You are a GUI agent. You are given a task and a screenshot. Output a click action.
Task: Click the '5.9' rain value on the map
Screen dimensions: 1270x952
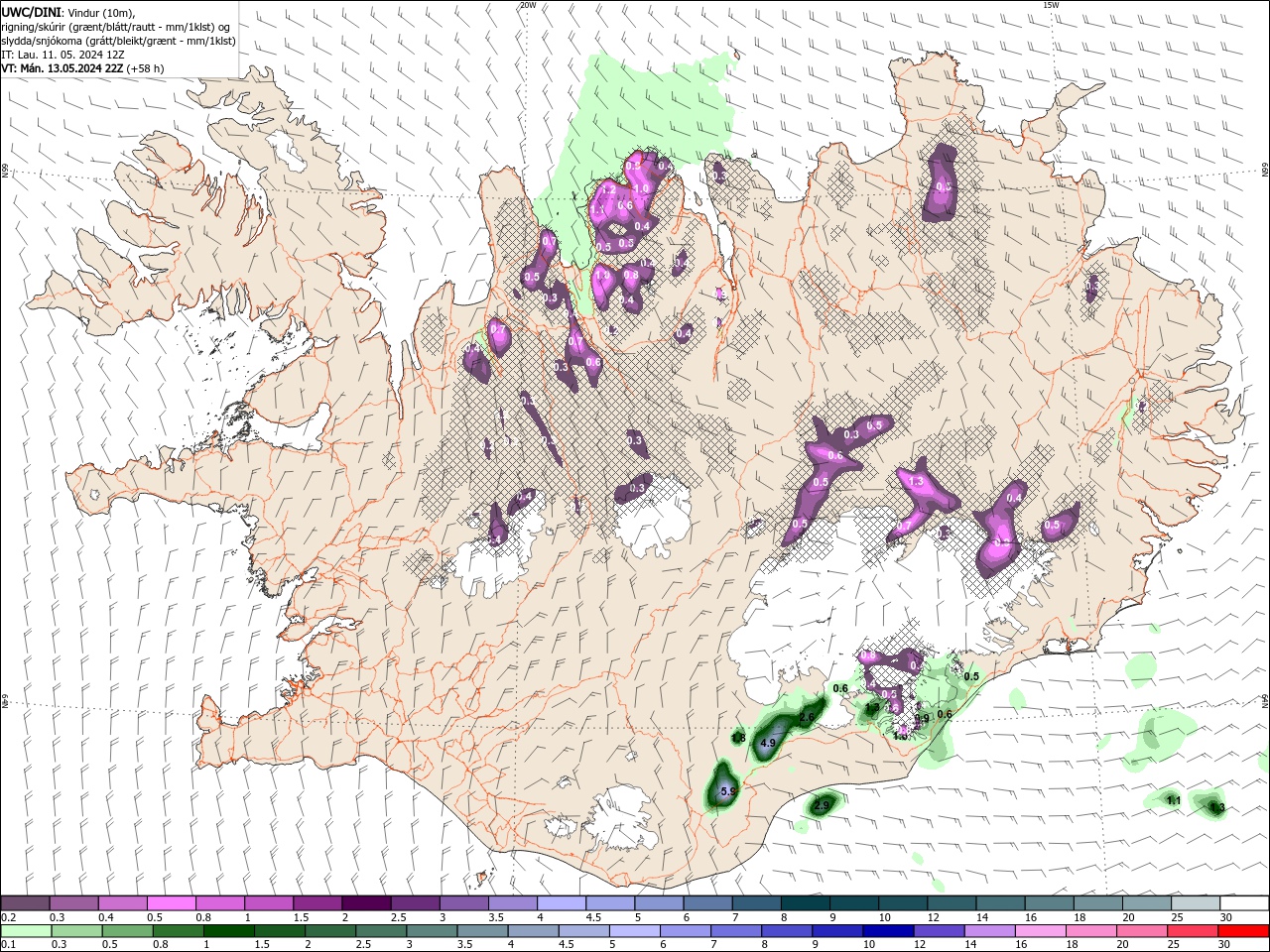pos(727,791)
